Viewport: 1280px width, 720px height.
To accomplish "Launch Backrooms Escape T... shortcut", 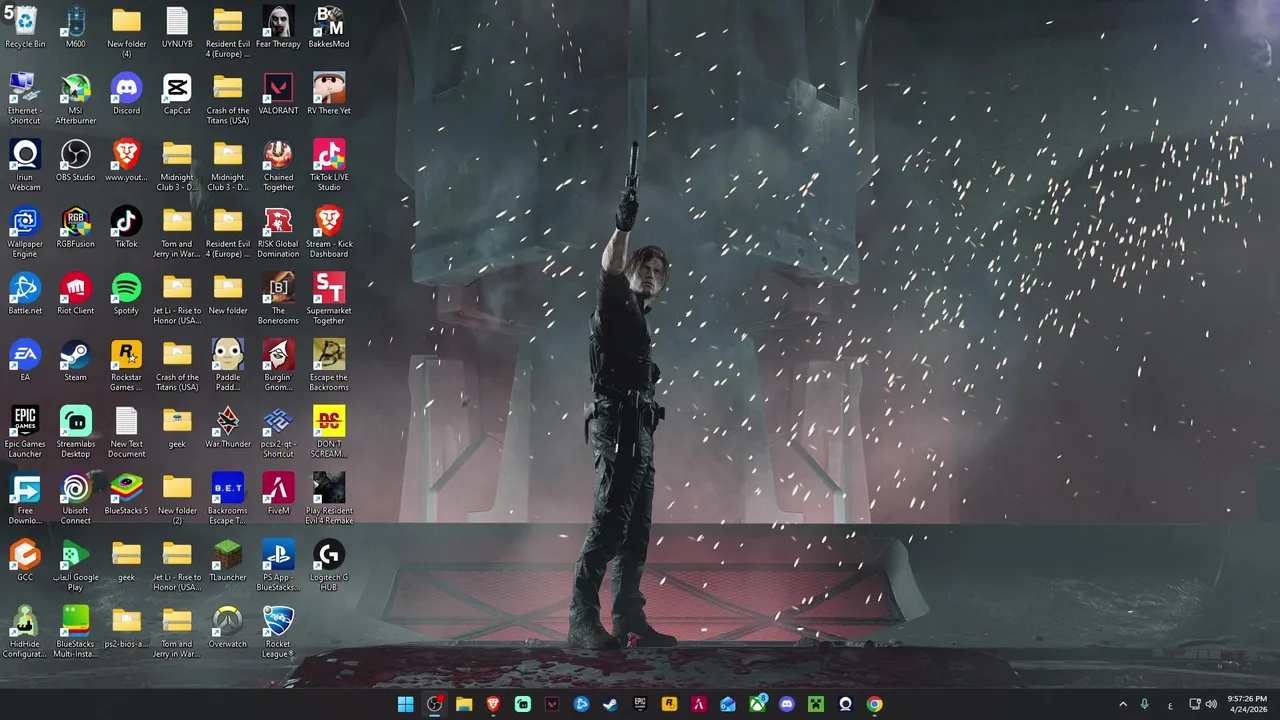I will [228, 499].
